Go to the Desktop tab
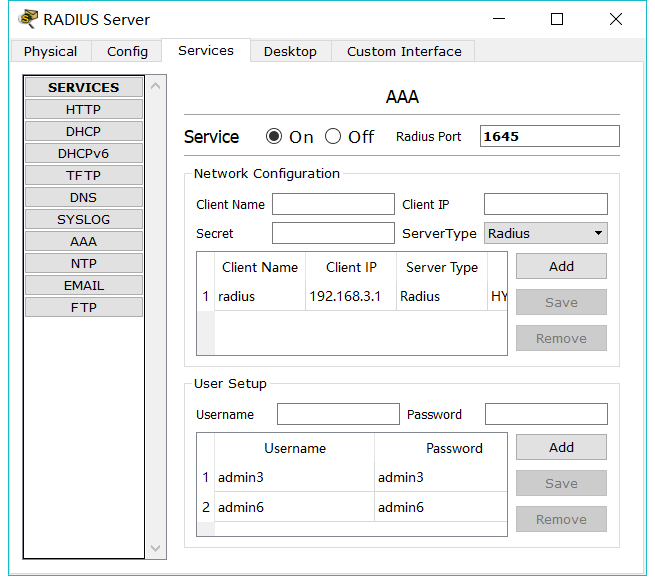 [290, 51]
